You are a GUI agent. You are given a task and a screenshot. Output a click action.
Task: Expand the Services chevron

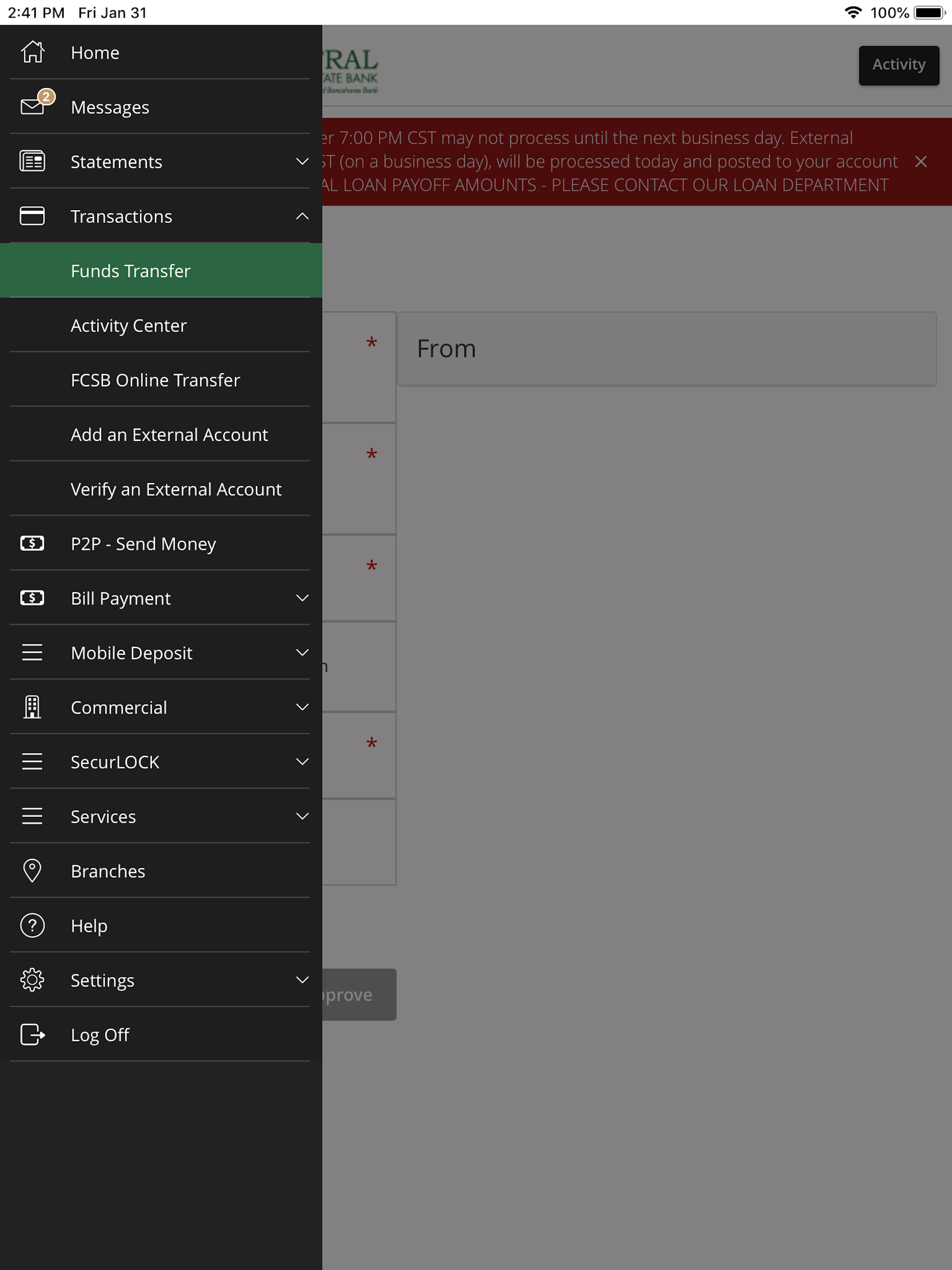point(302,816)
